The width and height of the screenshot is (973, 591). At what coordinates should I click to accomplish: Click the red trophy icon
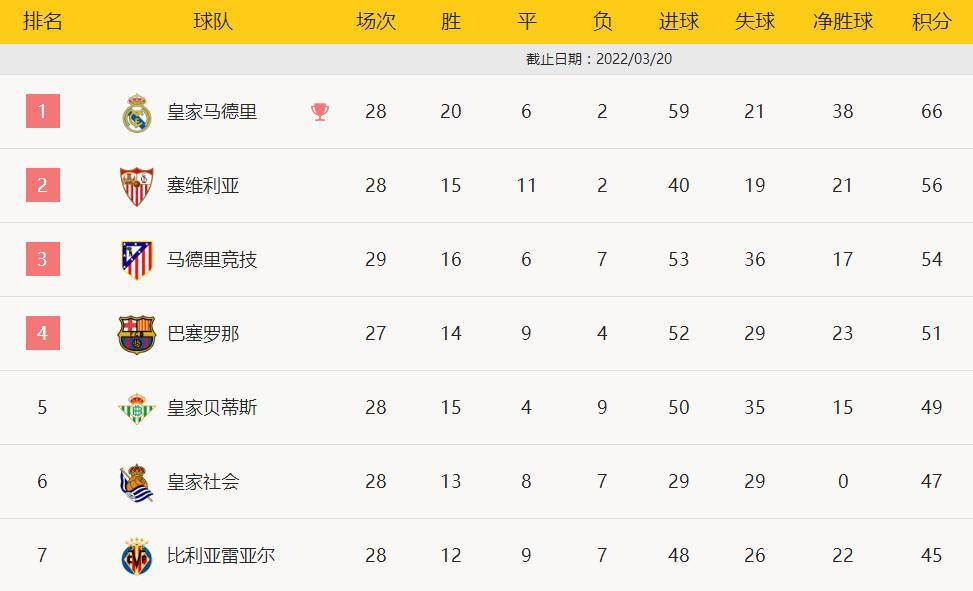pyautogui.click(x=320, y=112)
